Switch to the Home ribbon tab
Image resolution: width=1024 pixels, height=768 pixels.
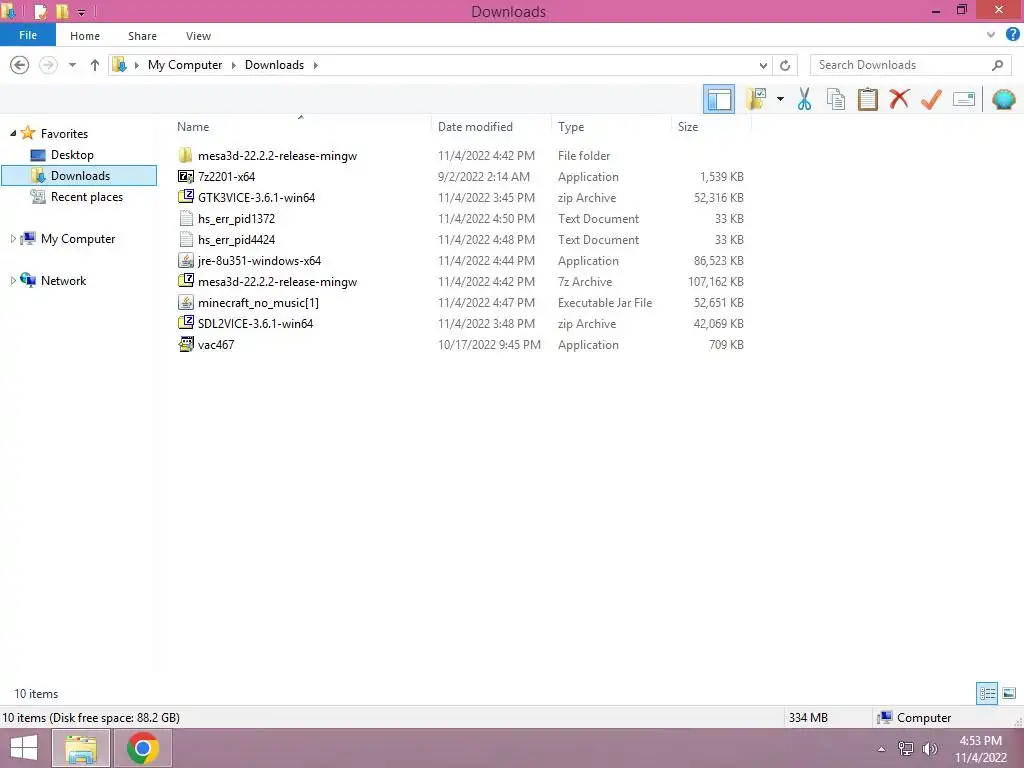point(85,36)
